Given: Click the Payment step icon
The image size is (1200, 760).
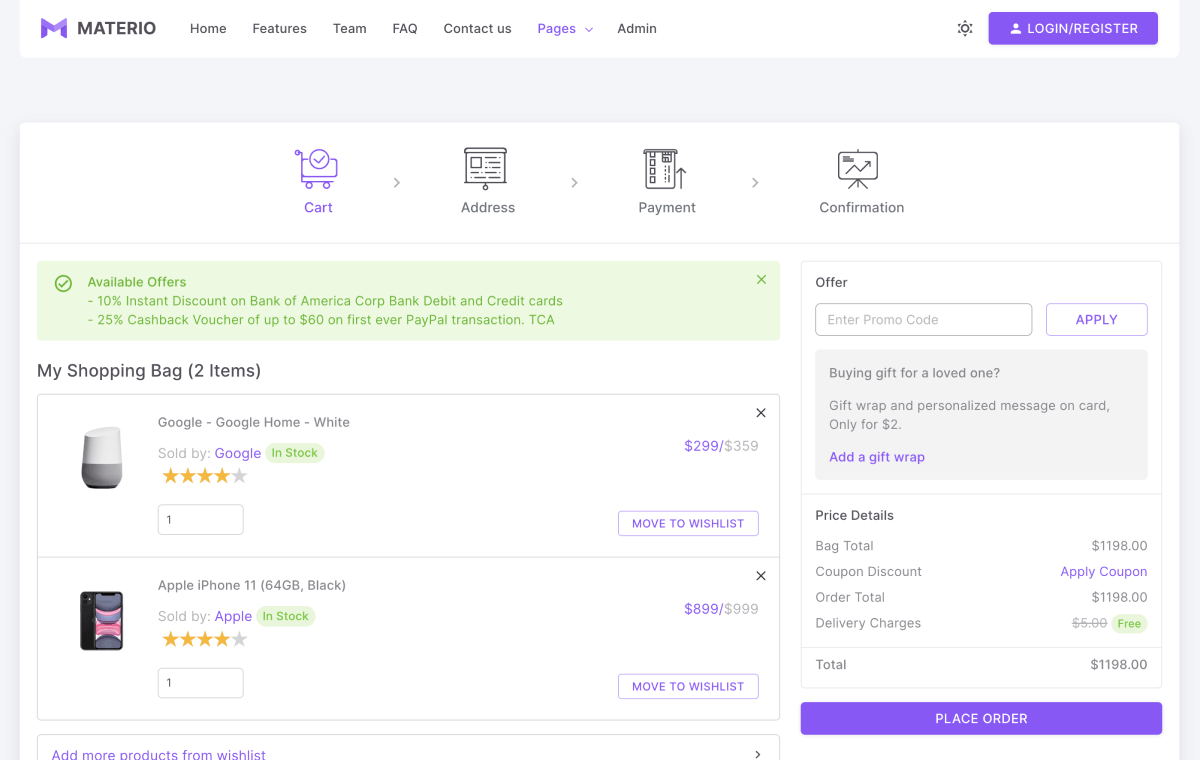Looking at the screenshot, I should 666,168.
